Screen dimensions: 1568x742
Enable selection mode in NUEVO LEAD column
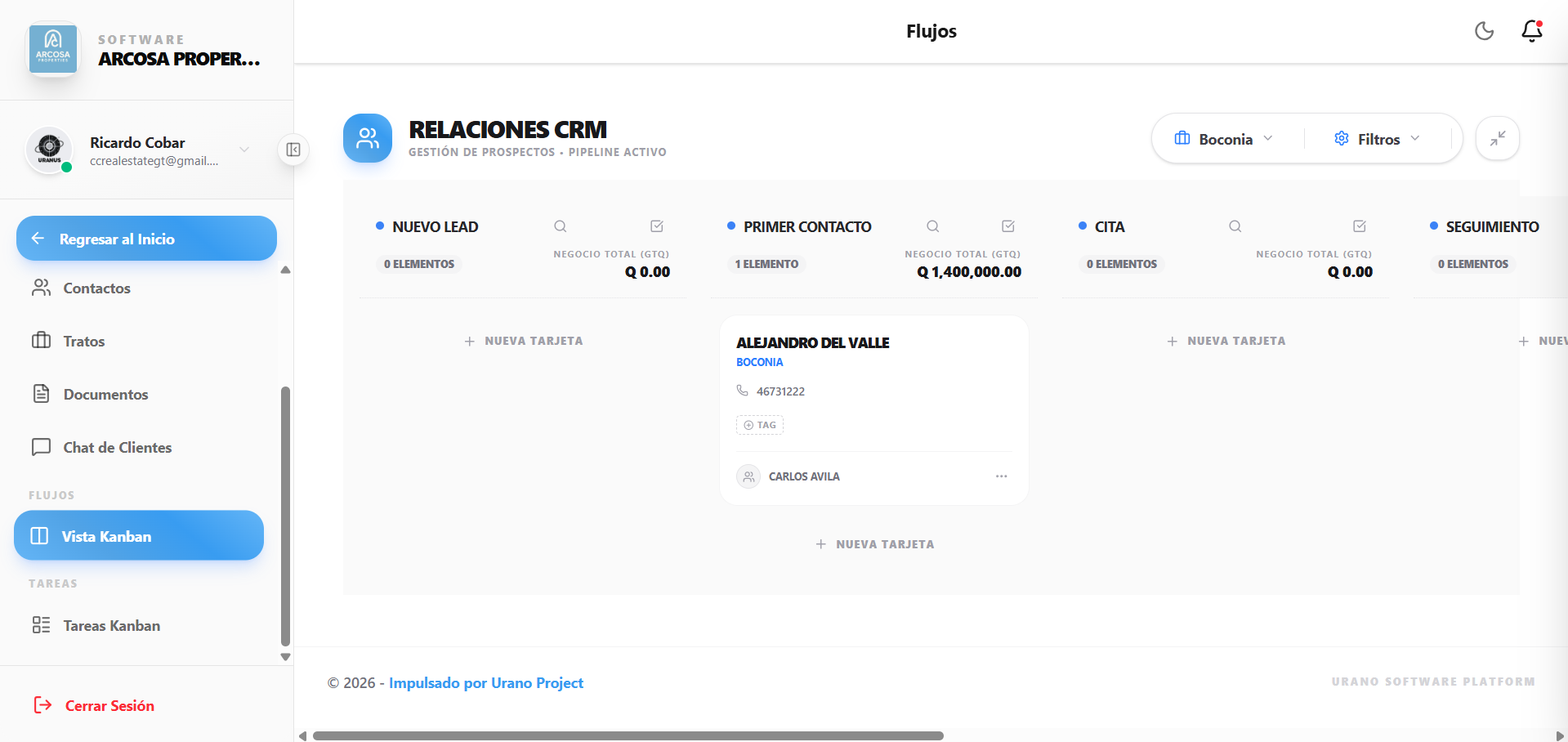656,226
